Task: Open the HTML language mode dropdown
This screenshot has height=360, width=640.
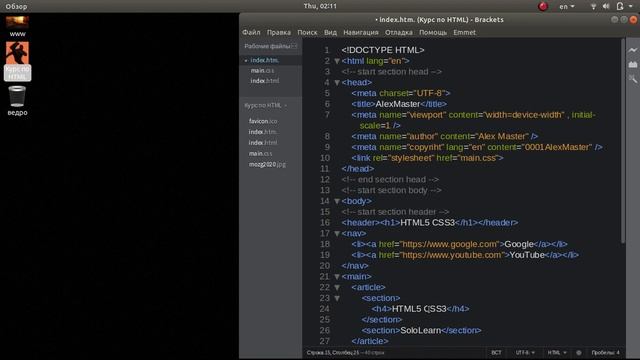Action: 557,353
